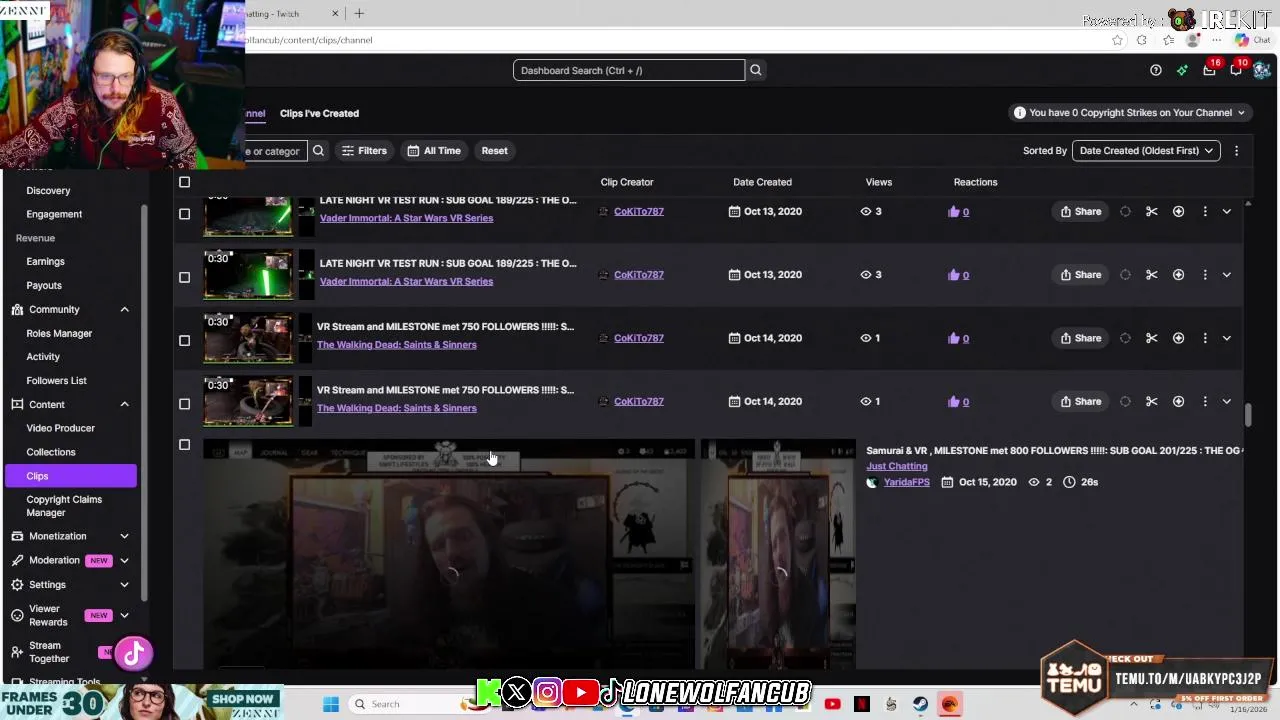Submit the dashboard search with magnifier icon

click(756, 70)
